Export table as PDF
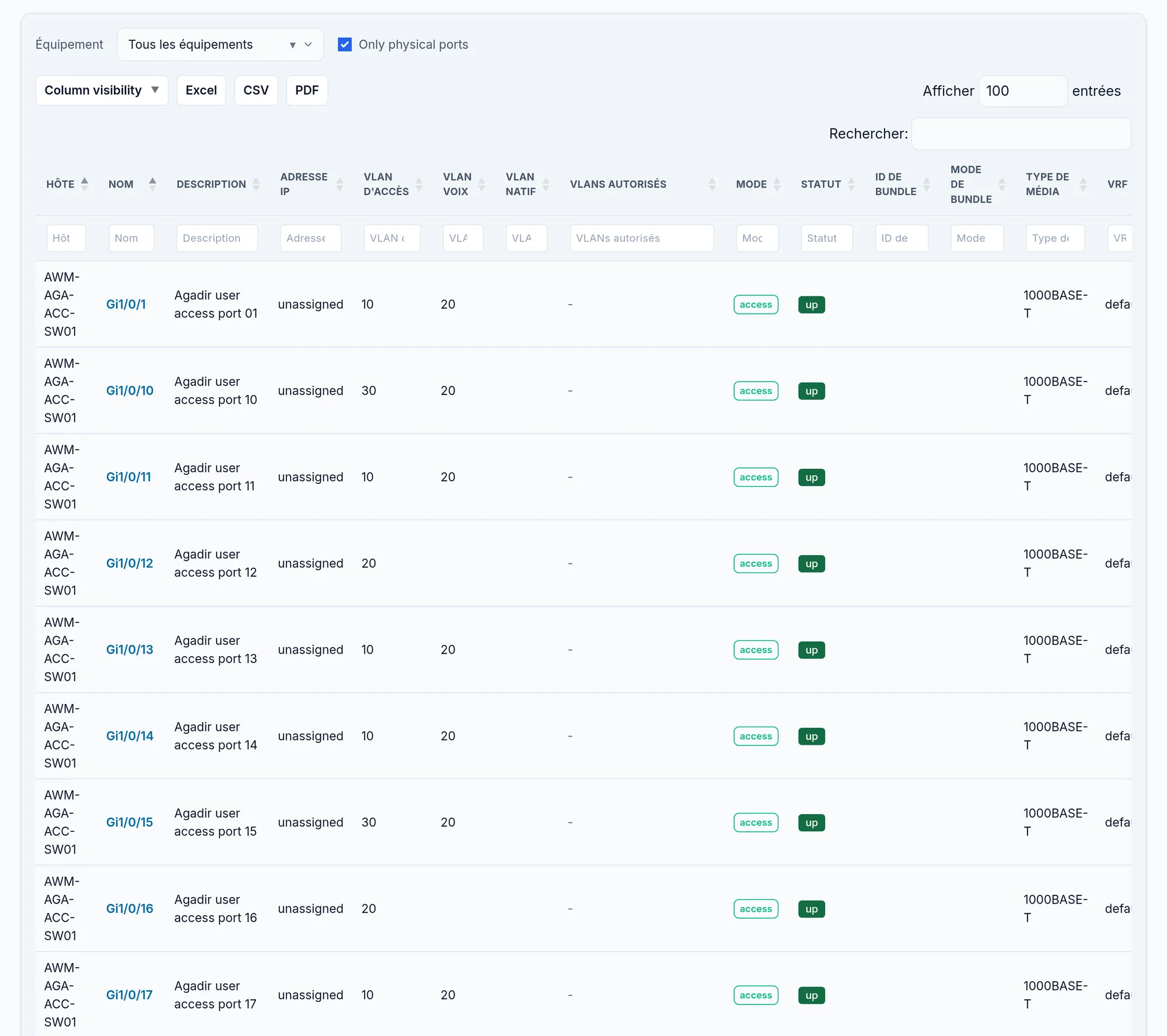 [x=307, y=90]
